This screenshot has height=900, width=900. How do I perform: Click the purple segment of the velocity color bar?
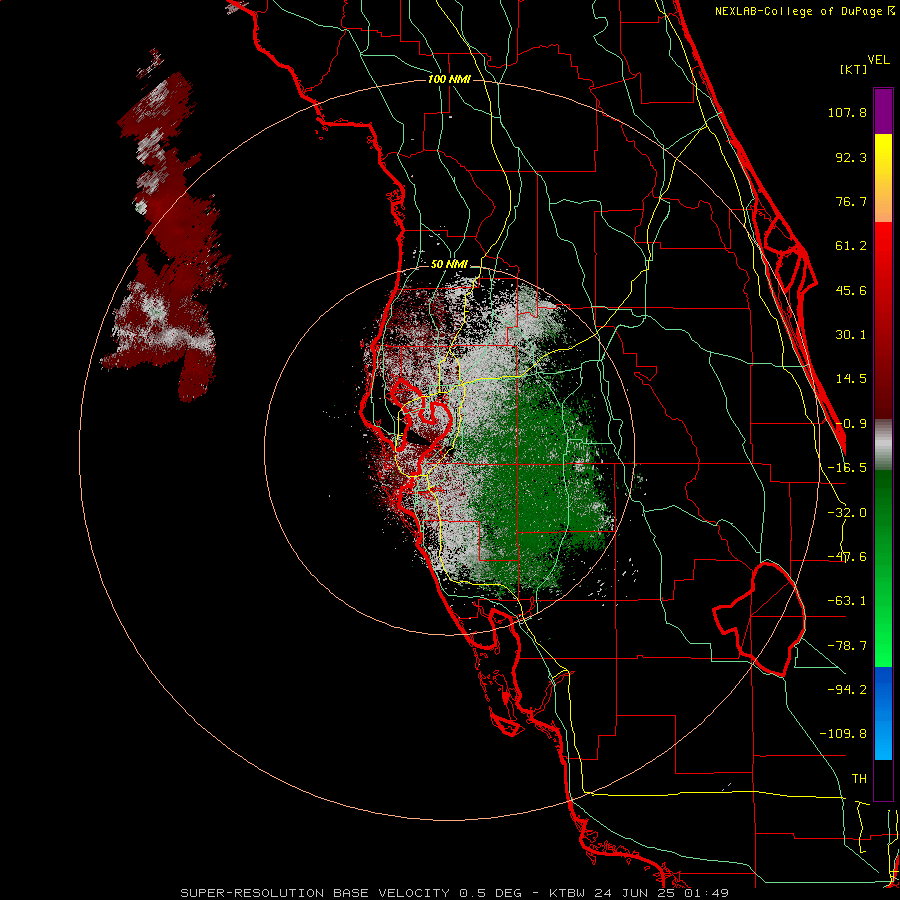point(883,111)
